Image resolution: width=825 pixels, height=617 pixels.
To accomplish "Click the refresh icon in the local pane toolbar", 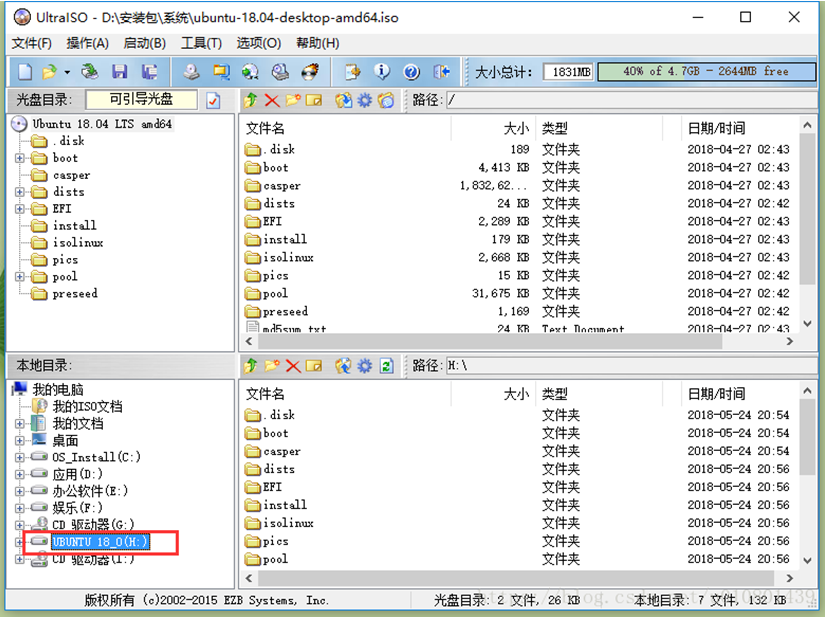I will coord(386,366).
